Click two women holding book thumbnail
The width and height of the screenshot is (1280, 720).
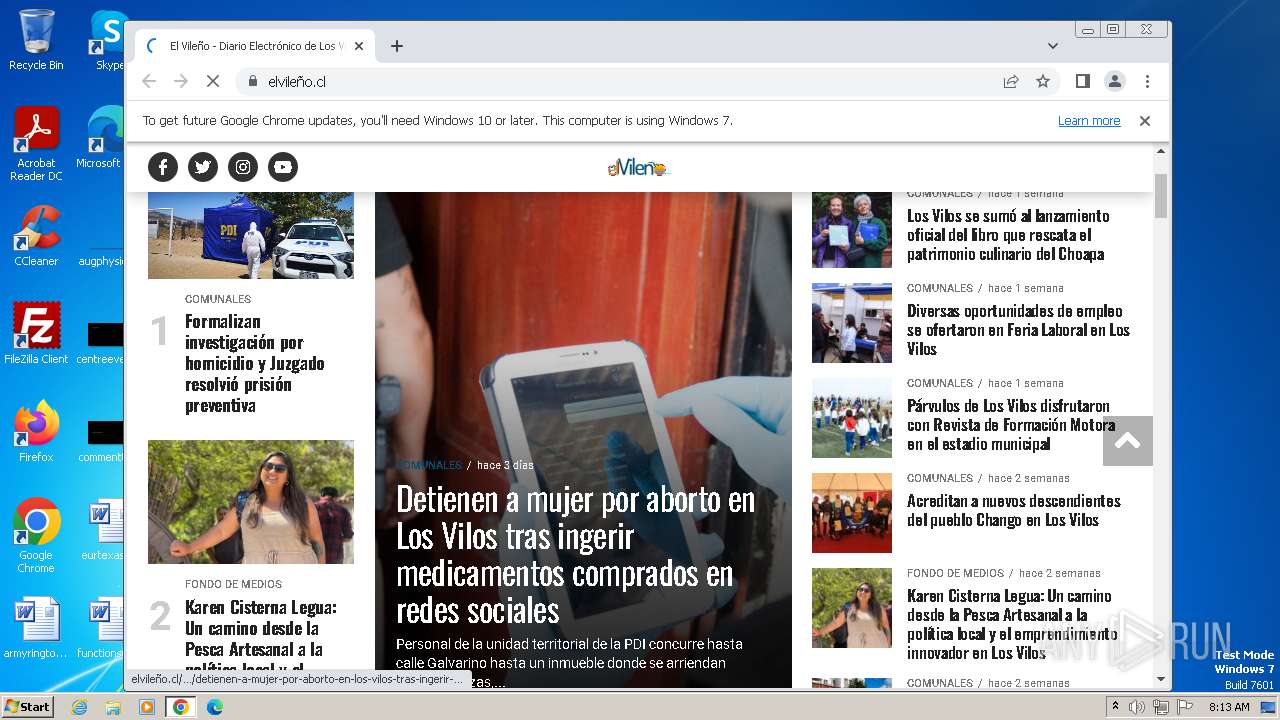point(852,230)
